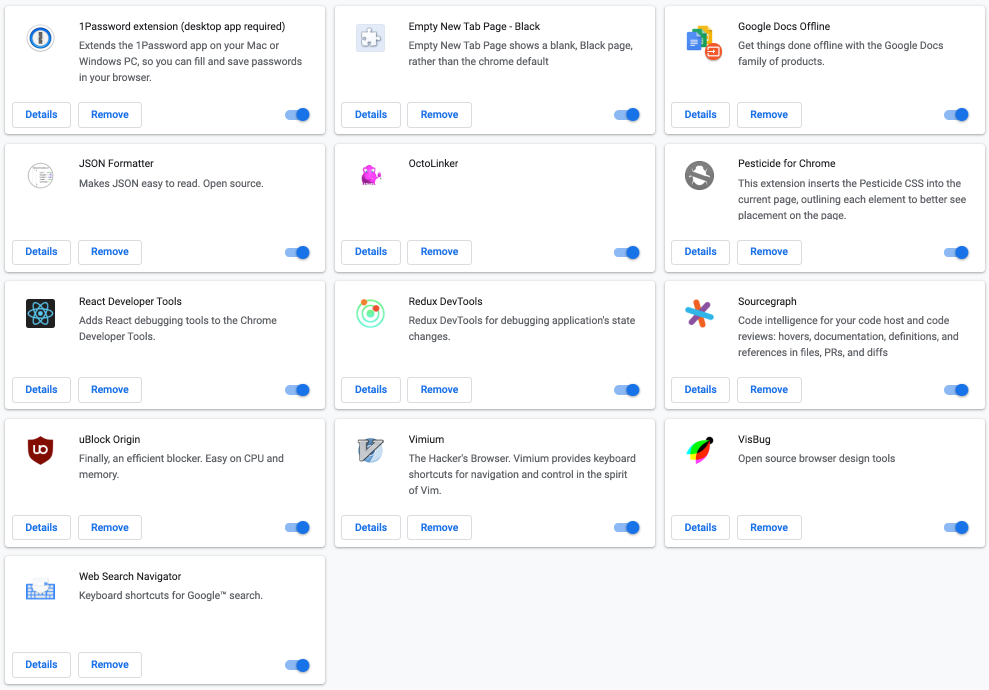Image resolution: width=989 pixels, height=690 pixels.
Task: Turn off the JSON Formatter toggle
Action: [297, 252]
